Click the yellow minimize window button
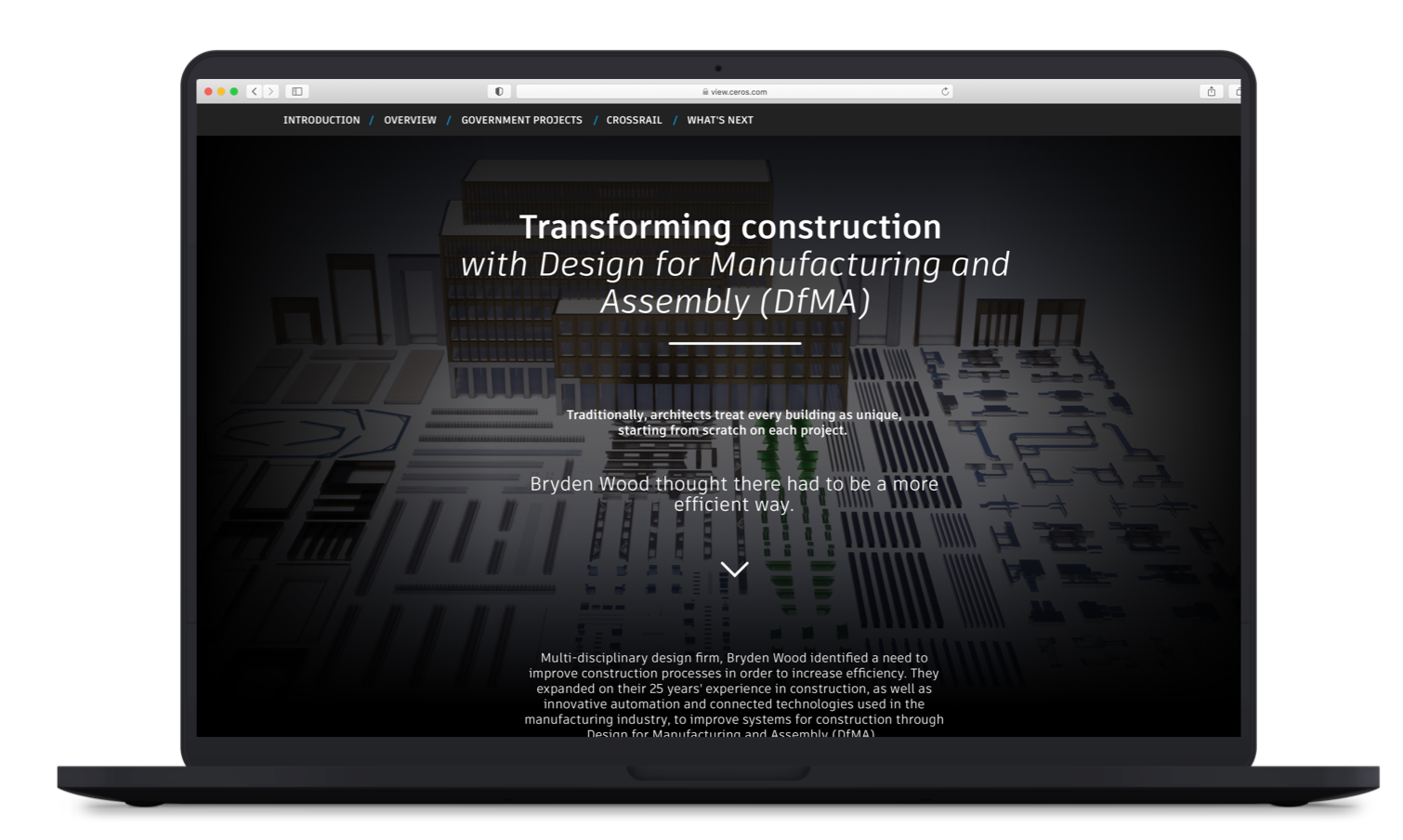This screenshot has width=1403, height=840. [x=221, y=91]
